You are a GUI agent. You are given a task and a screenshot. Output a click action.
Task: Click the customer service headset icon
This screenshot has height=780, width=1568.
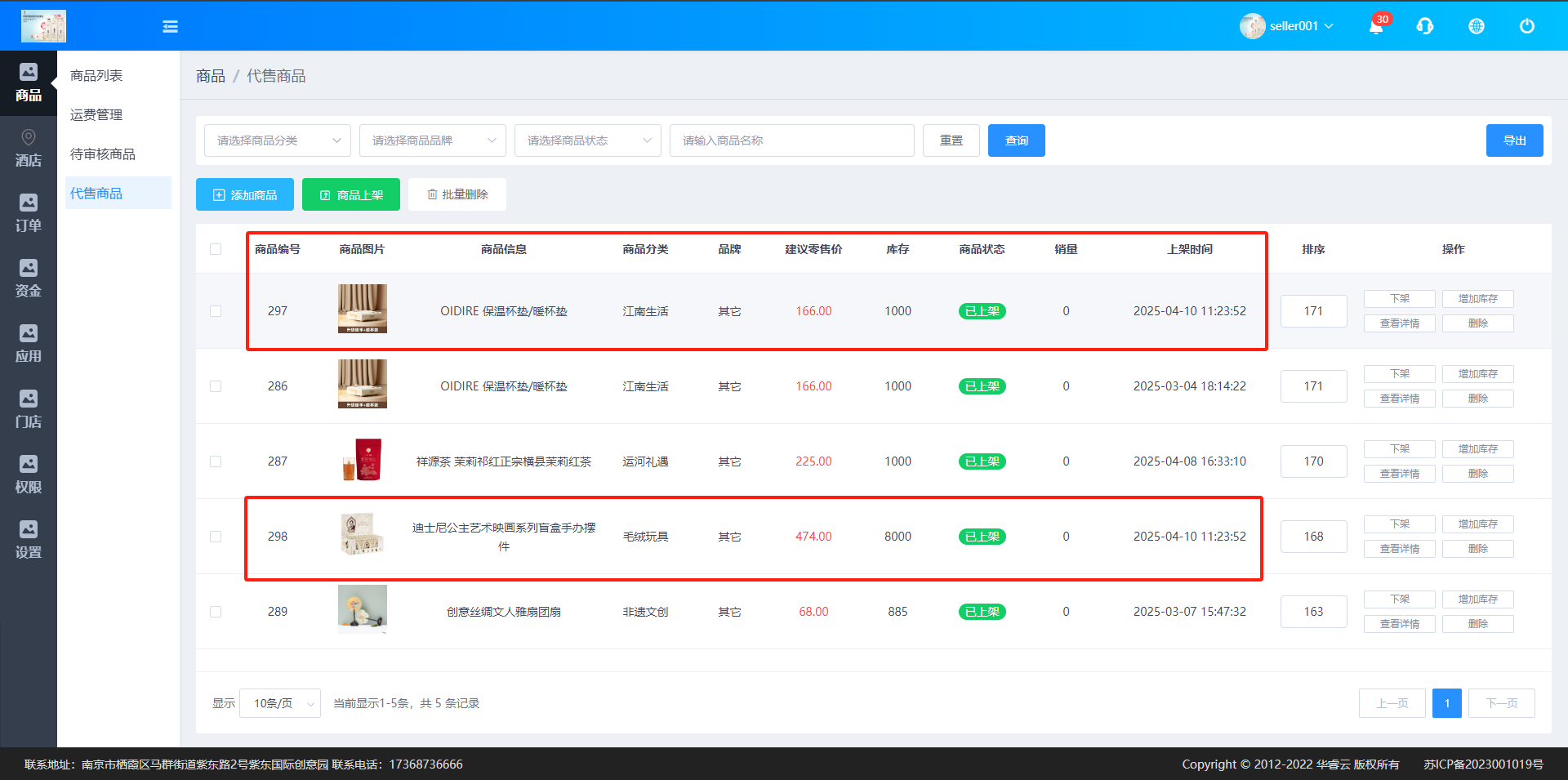(1425, 26)
